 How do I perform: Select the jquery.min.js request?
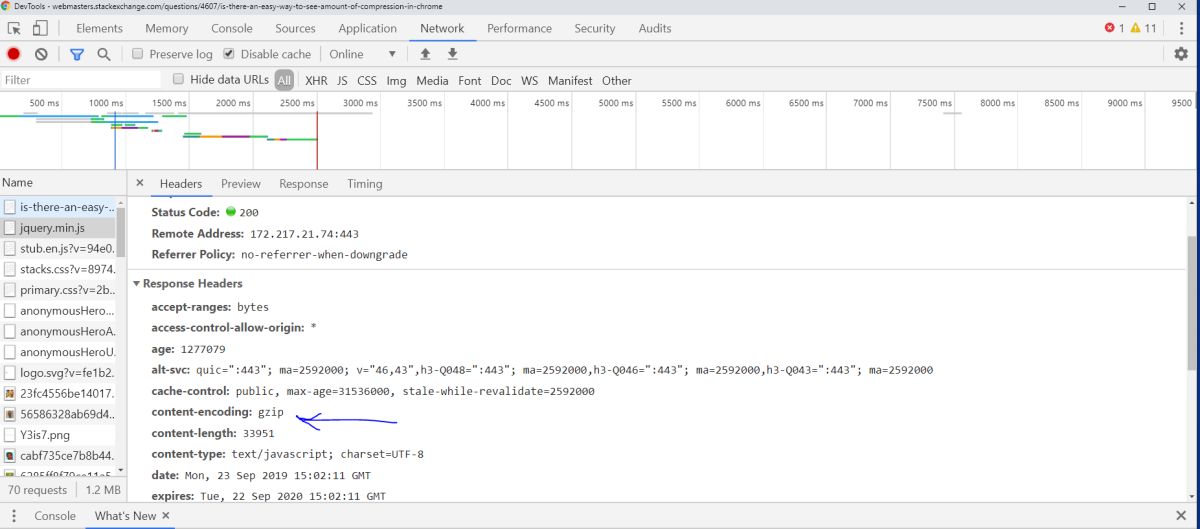[x=60, y=228]
